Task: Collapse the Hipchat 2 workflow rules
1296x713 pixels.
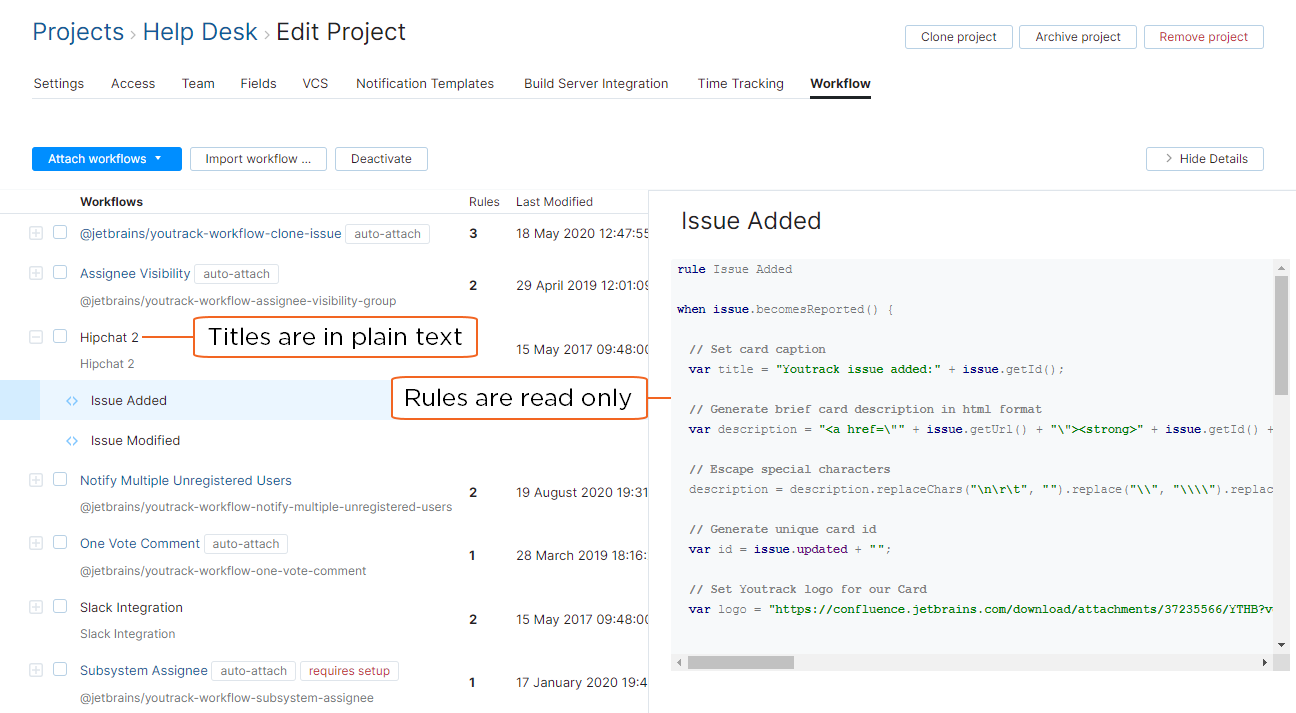Action: point(36,337)
